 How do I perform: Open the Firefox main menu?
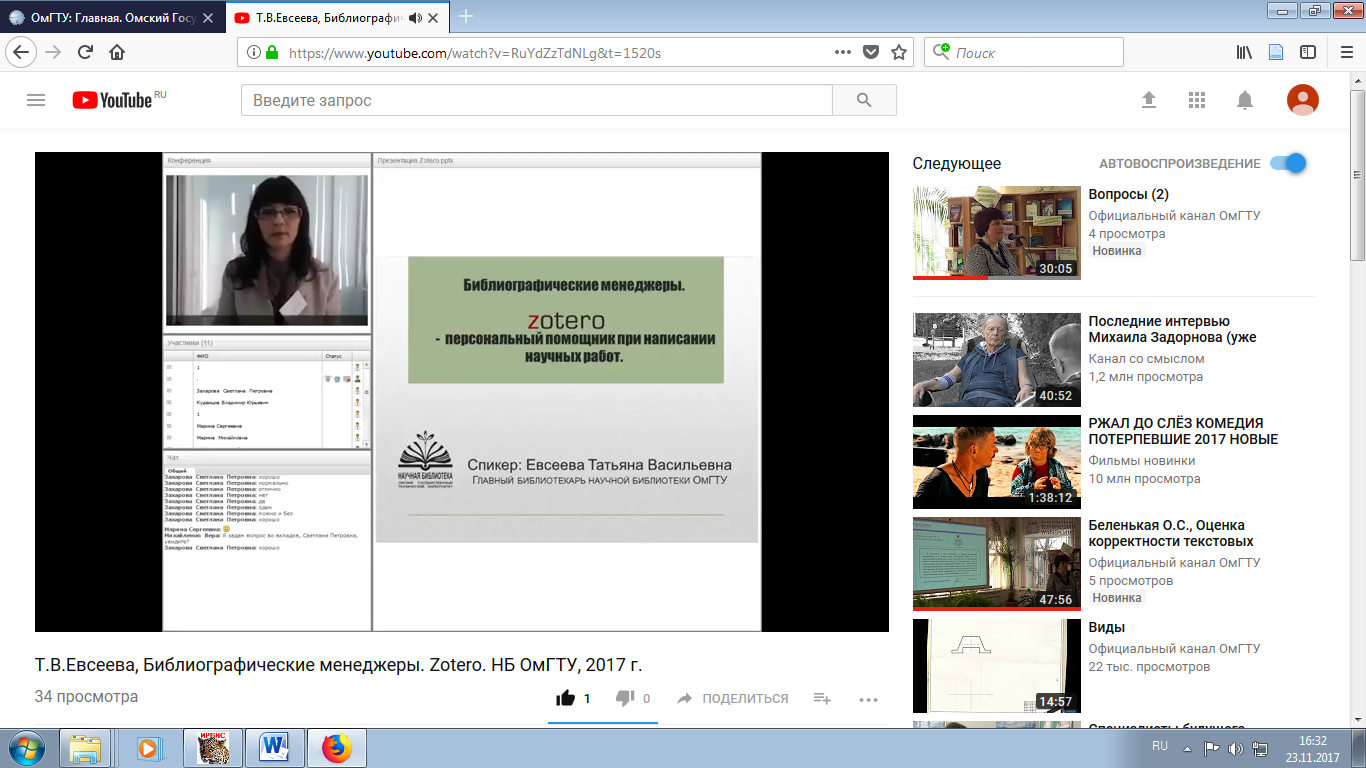1345,53
